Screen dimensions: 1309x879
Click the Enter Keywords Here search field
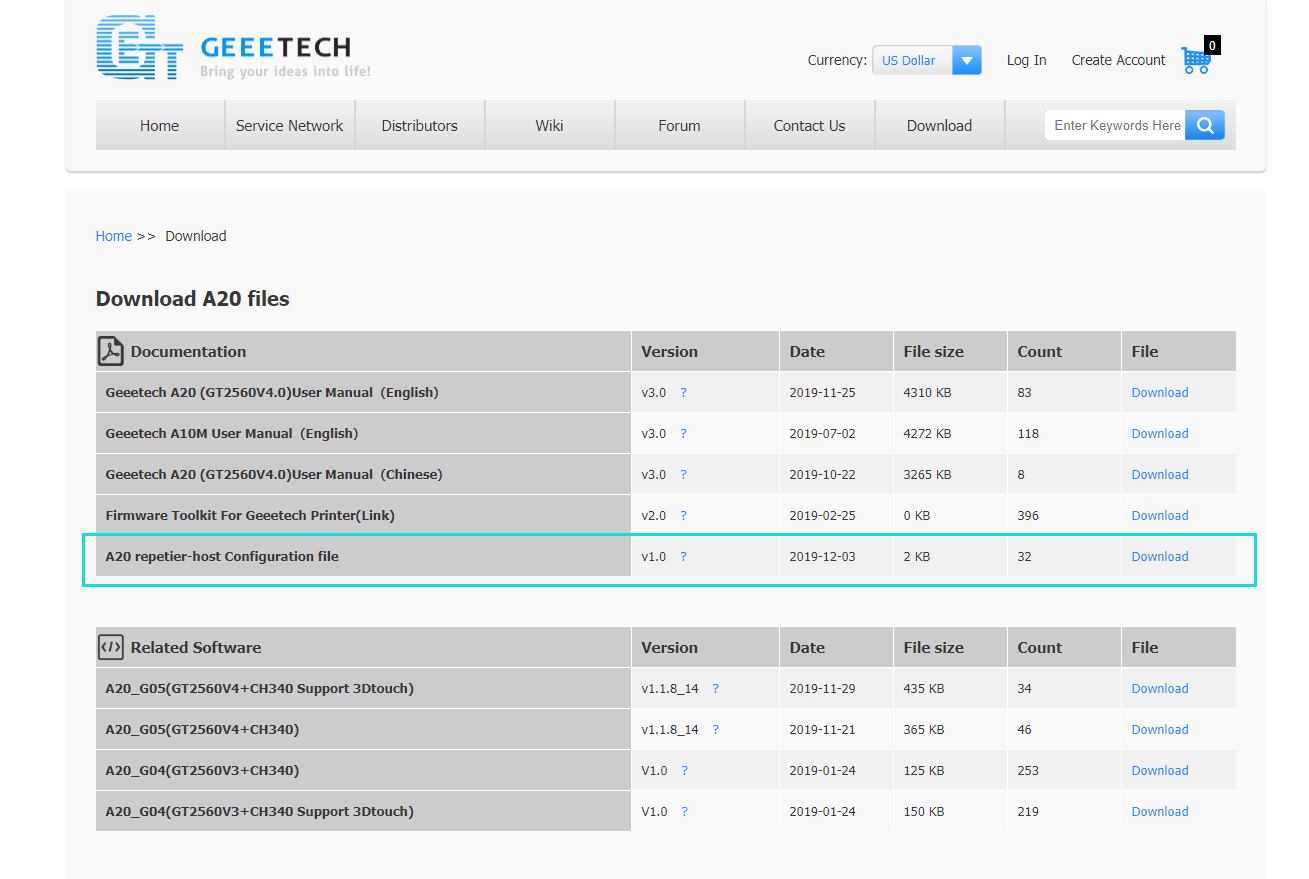tap(1116, 125)
